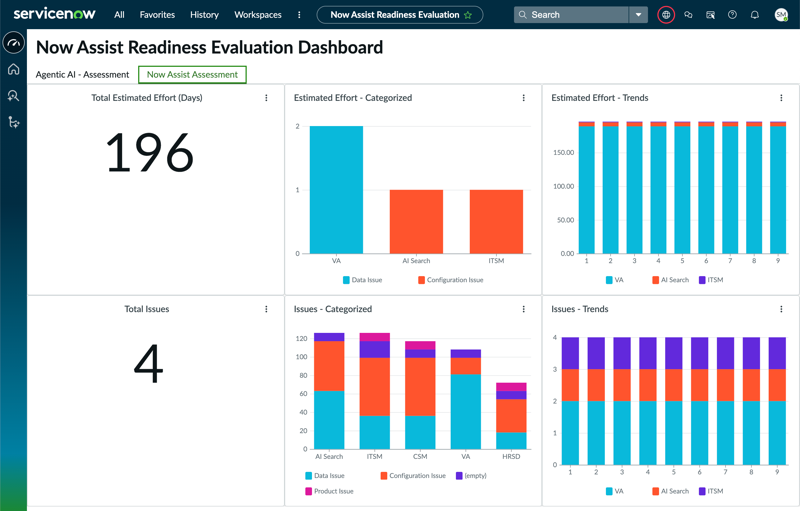This screenshot has width=800, height=511.
Task: Click the VA stacked bar in Issues - Categorized
Action: (x=465, y=399)
